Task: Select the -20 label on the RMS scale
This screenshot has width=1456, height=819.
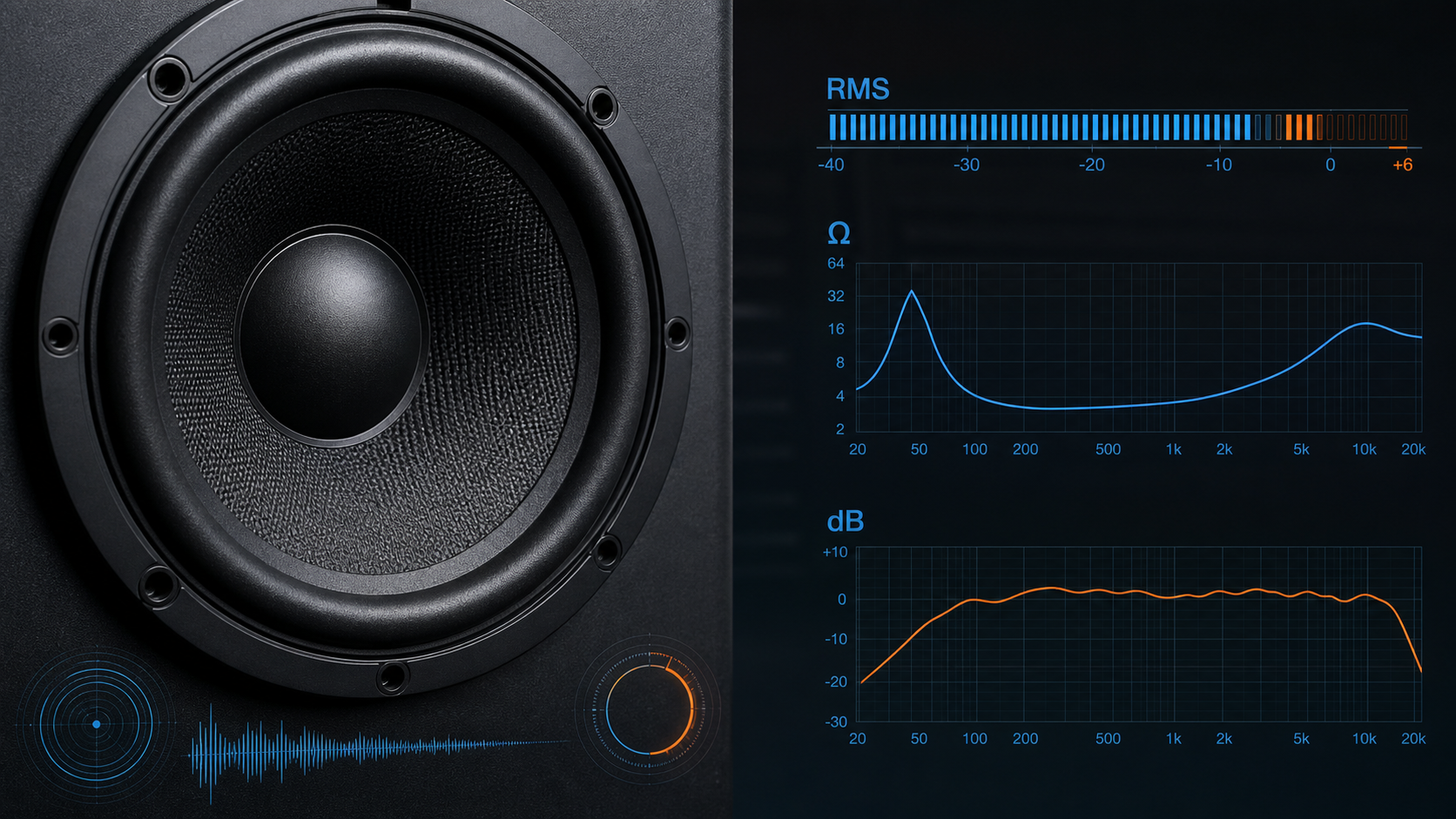Action: tap(1091, 164)
